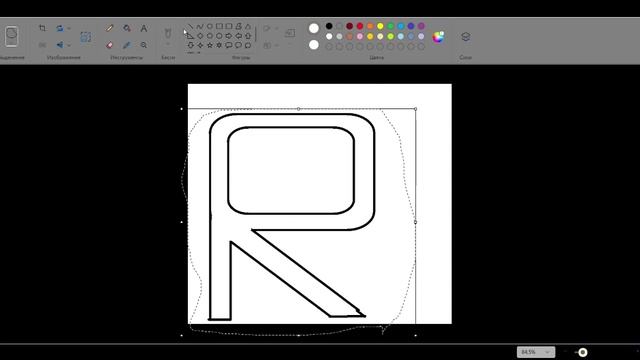The width and height of the screenshot is (640, 360).
Task: Select the Eraser tool
Action: 109,45
